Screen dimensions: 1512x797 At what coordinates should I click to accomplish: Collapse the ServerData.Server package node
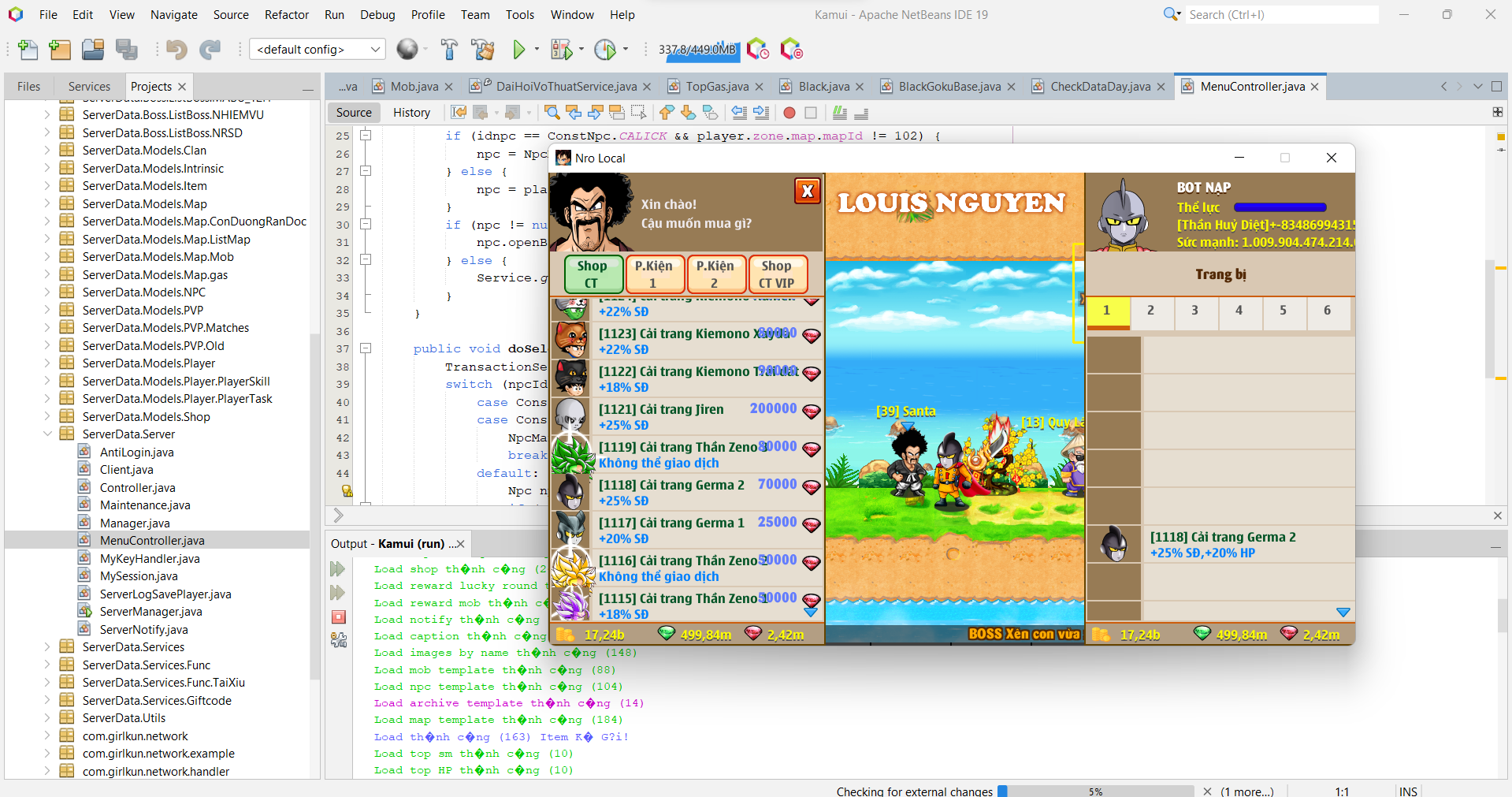47,434
